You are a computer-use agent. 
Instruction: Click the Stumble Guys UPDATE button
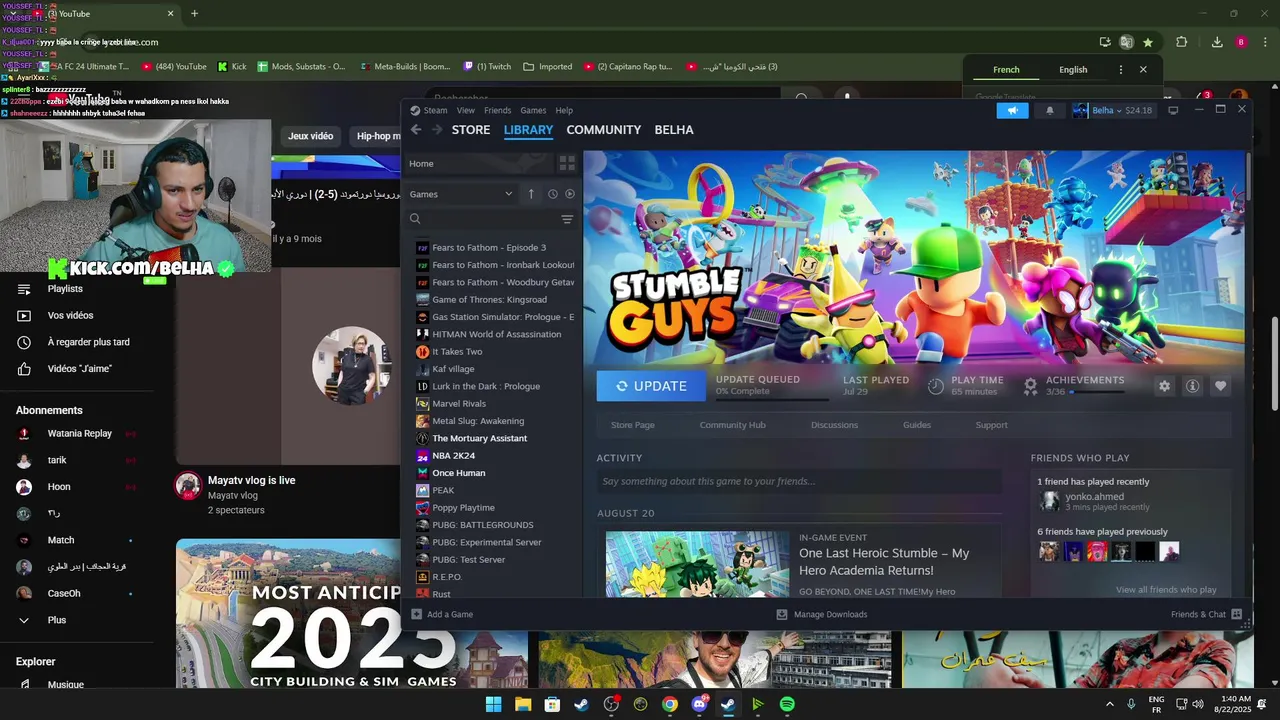[651, 386]
